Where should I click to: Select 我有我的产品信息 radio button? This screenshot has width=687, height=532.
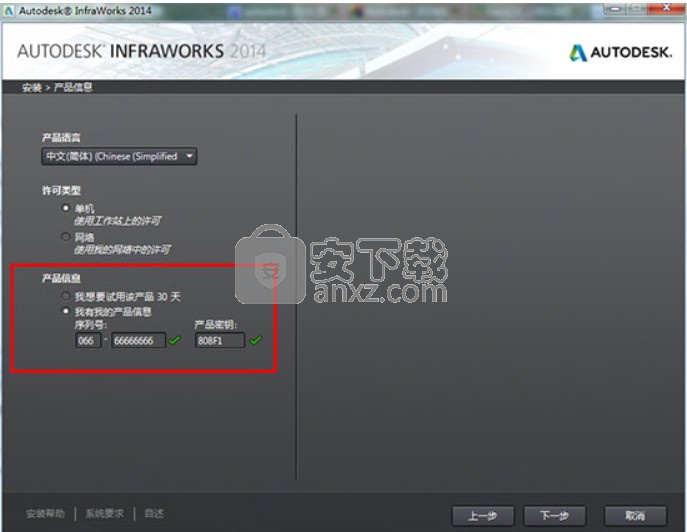tap(66, 311)
